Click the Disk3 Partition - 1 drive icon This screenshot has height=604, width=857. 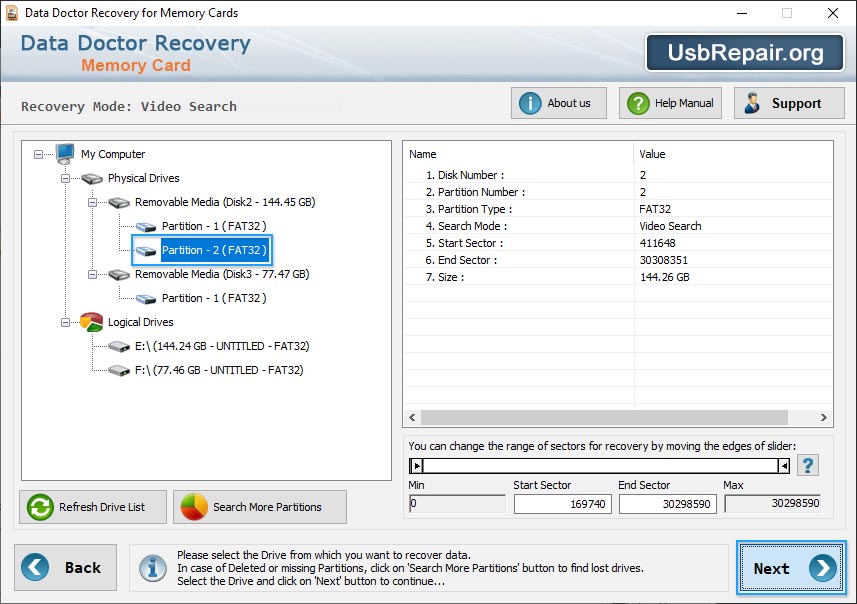coord(146,298)
